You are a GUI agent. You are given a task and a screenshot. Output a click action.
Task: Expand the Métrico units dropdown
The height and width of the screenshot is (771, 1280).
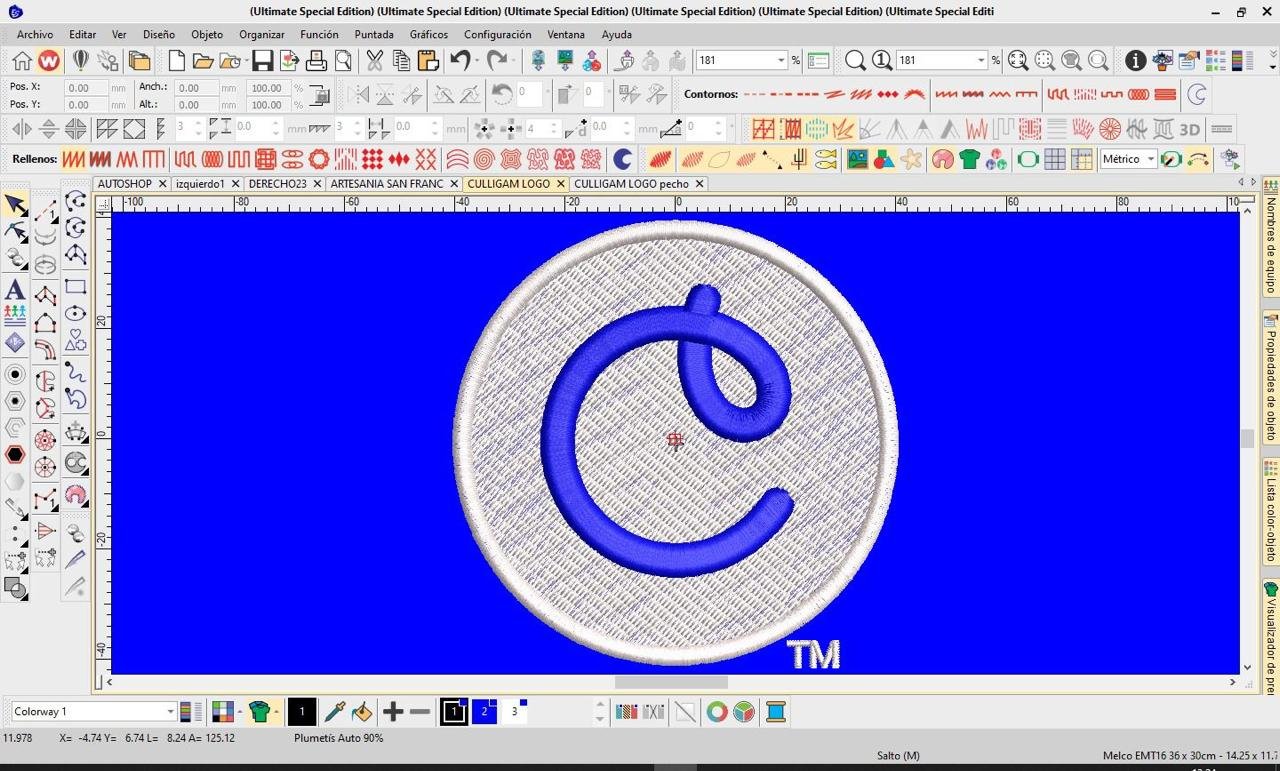pos(1151,159)
